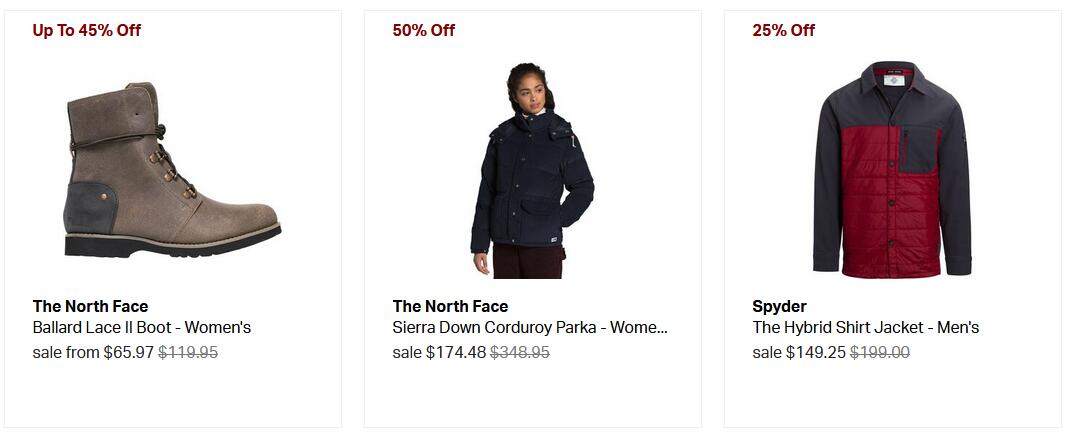Viewport: 1070px width, 439px height.
Task: Open the Sierra Down Corduroy Parka image
Action: click(532, 170)
